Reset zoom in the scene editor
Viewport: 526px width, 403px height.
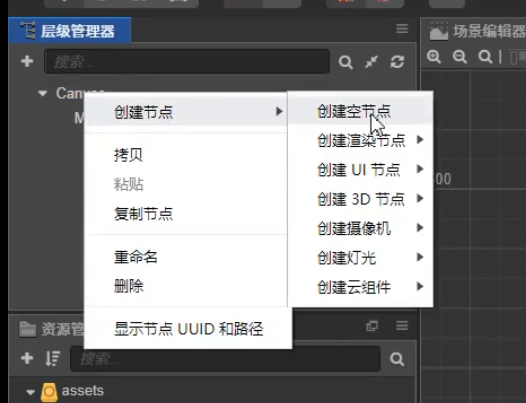[485, 56]
